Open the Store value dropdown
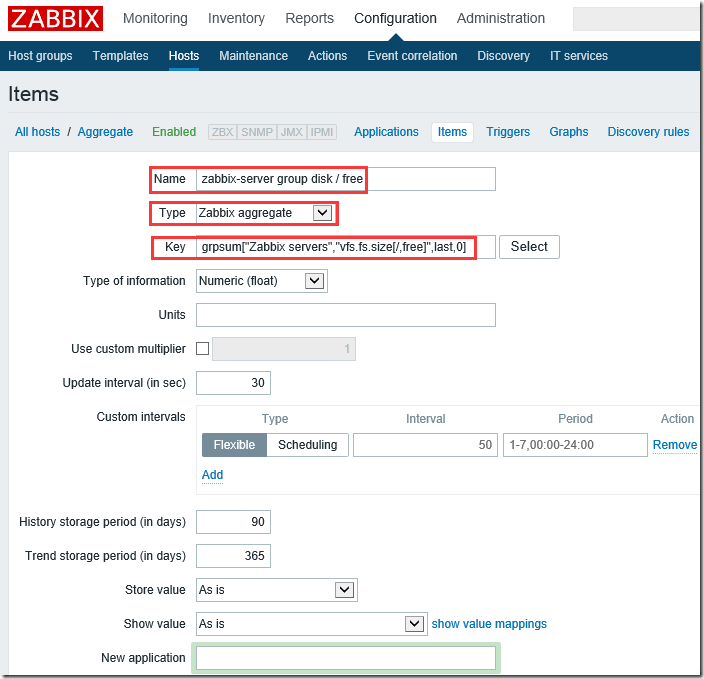 (x=277, y=590)
